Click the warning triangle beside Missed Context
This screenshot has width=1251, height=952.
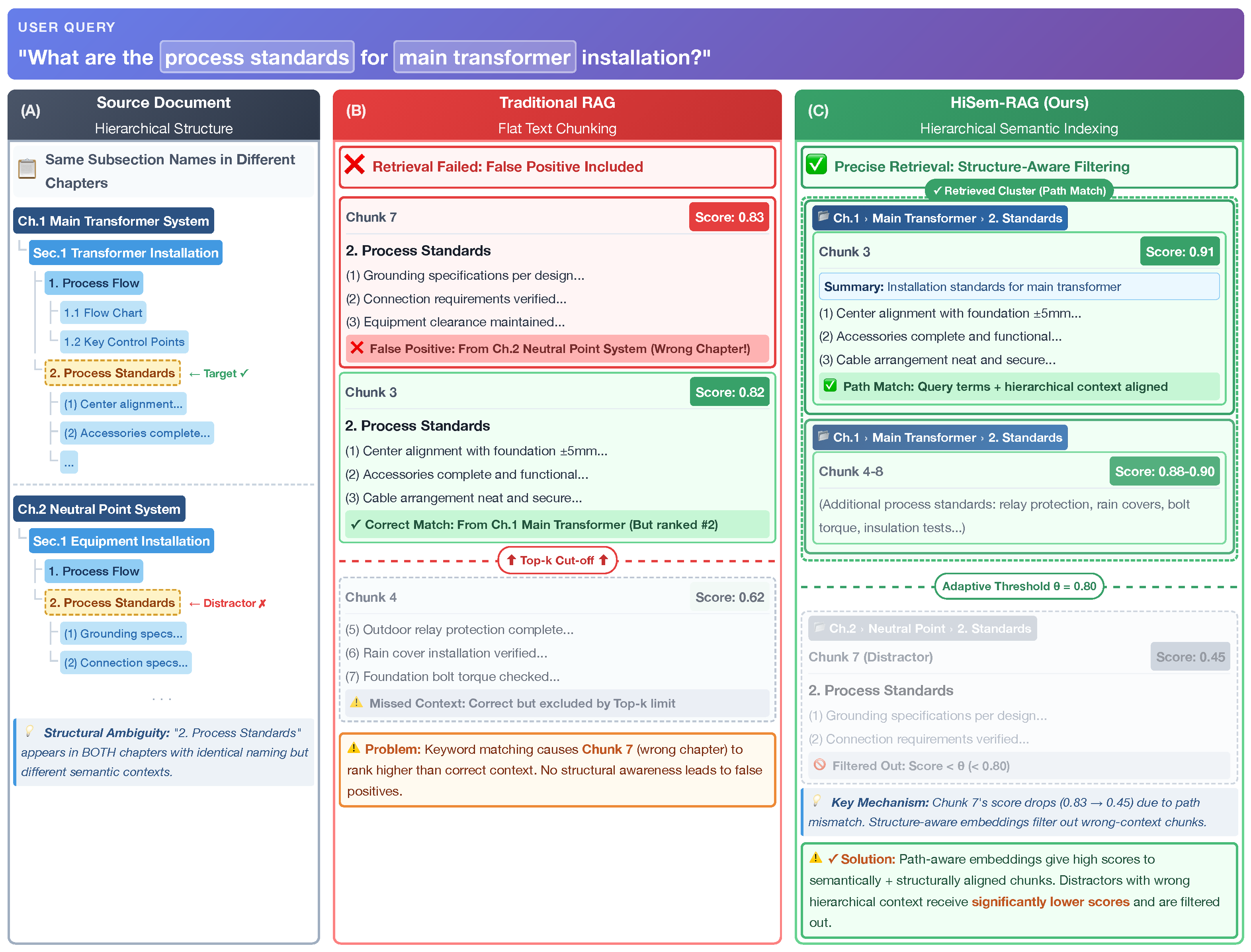tap(356, 703)
